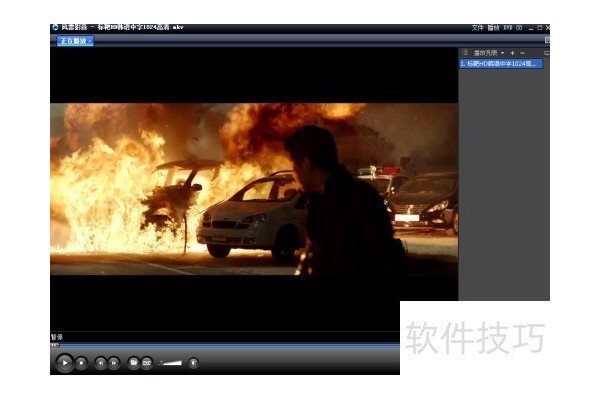
Task: Adjust the volume slider
Action: click(x=171, y=362)
